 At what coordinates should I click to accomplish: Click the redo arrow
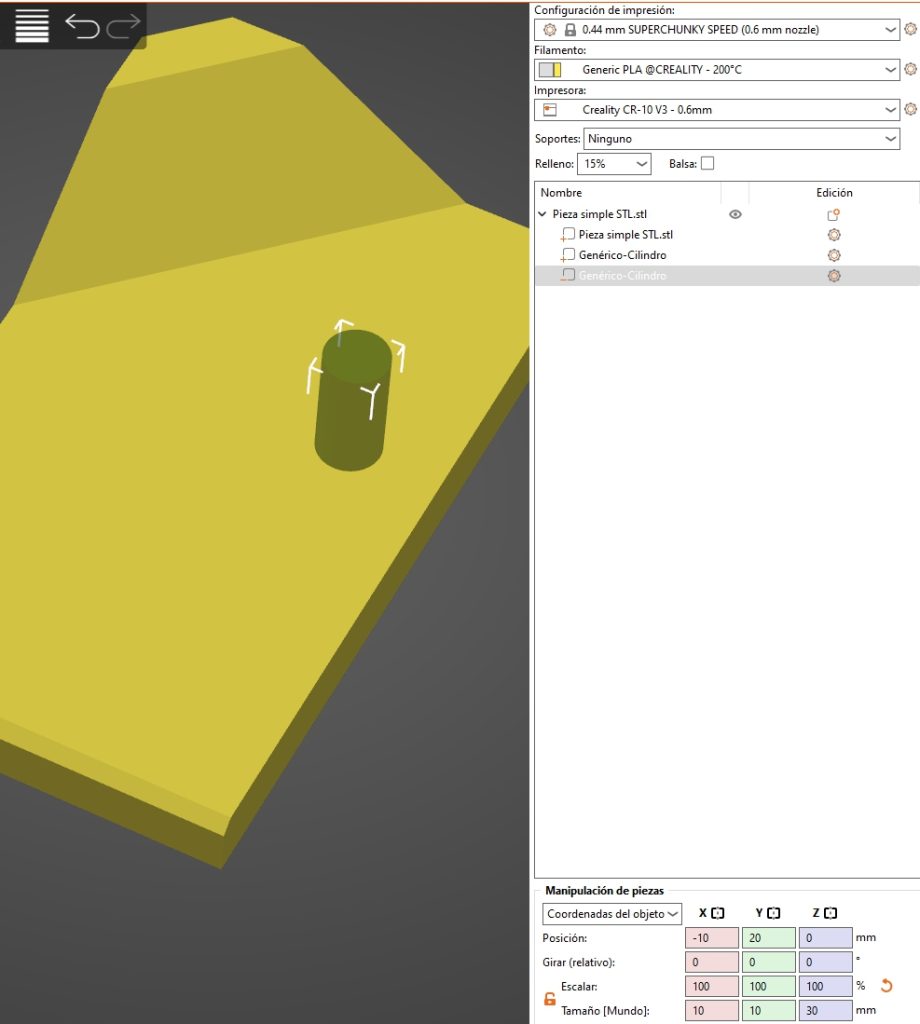click(124, 26)
